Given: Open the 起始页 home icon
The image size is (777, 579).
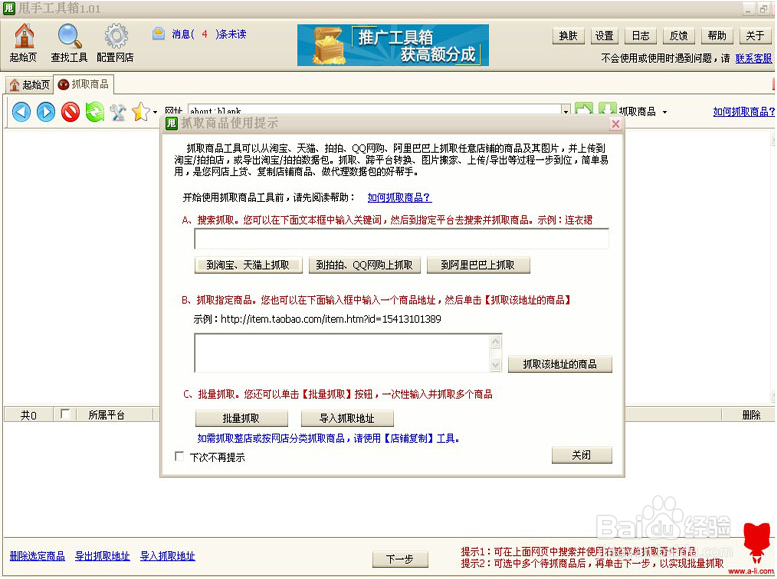Looking at the screenshot, I should (23, 43).
